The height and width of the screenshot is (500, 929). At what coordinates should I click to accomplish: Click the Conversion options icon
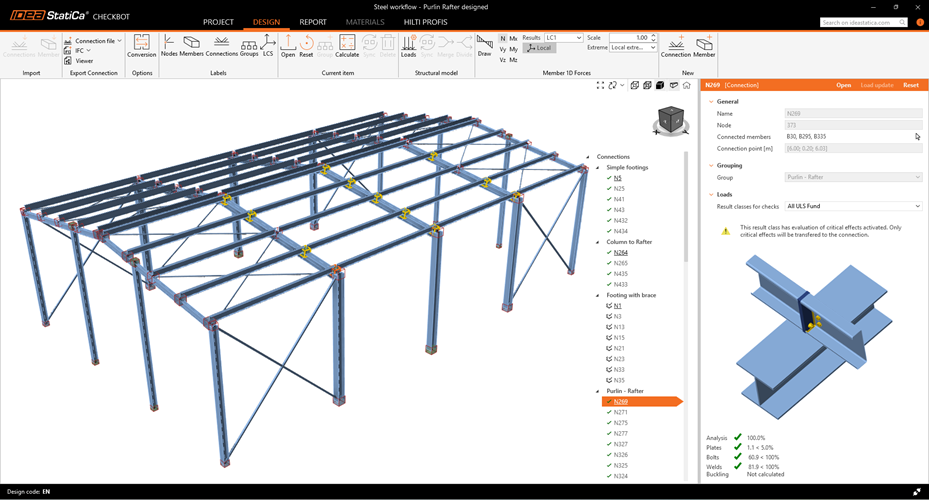click(x=141, y=45)
